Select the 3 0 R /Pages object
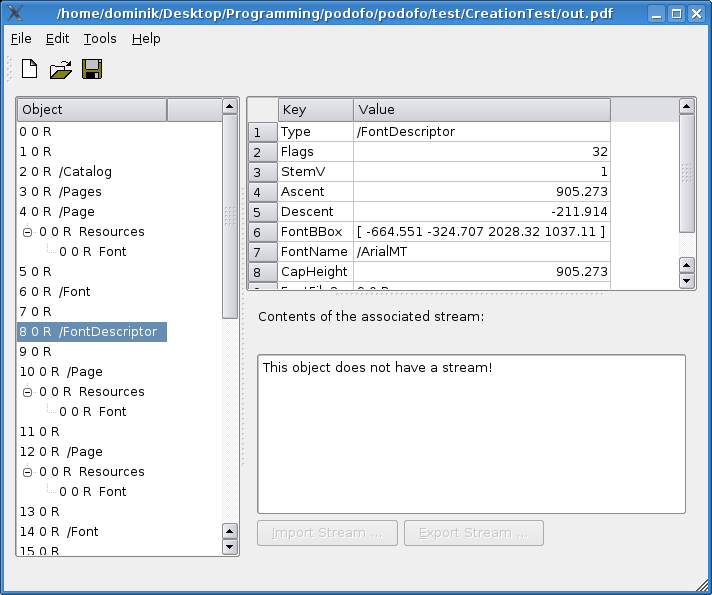This screenshot has width=712, height=595. [60, 192]
